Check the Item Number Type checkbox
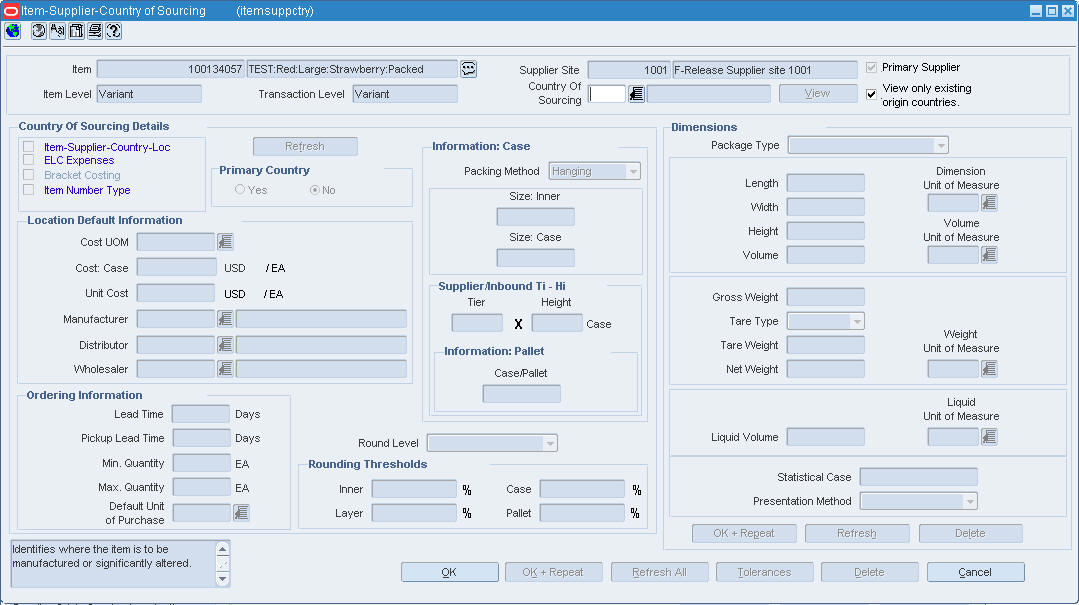The image size is (1079, 605). point(28,190)
